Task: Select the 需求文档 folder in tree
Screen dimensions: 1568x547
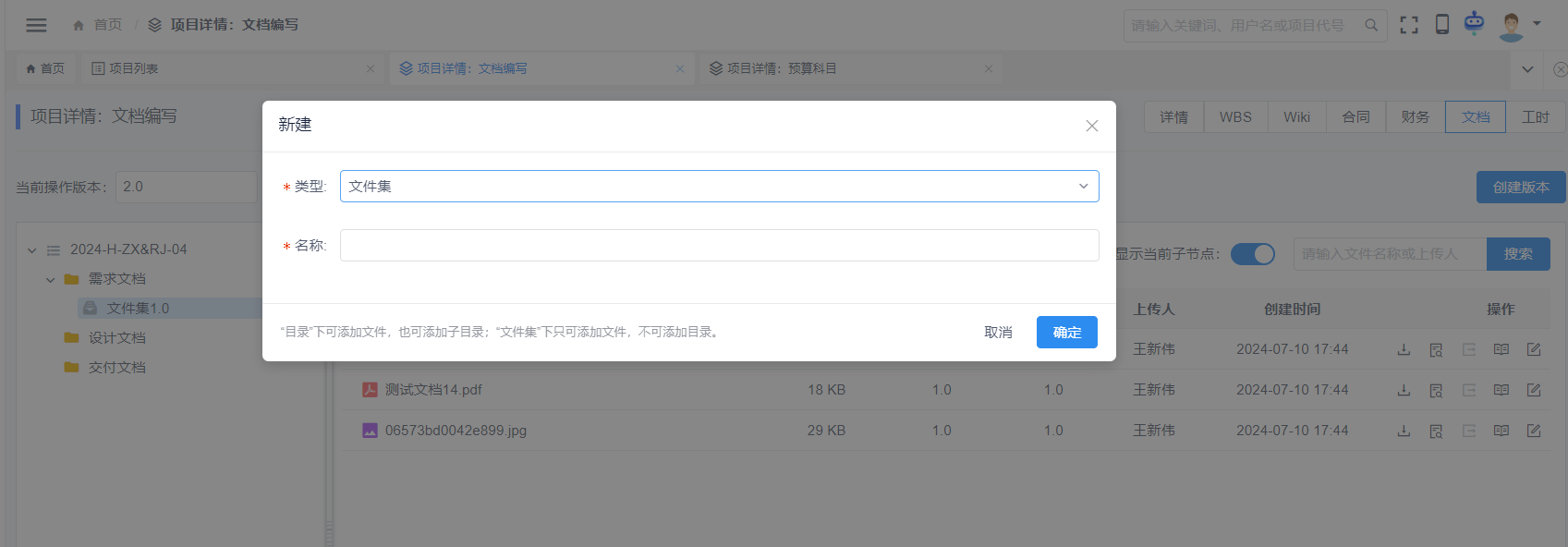Action: pyautogui.click(x=117, y=279)
